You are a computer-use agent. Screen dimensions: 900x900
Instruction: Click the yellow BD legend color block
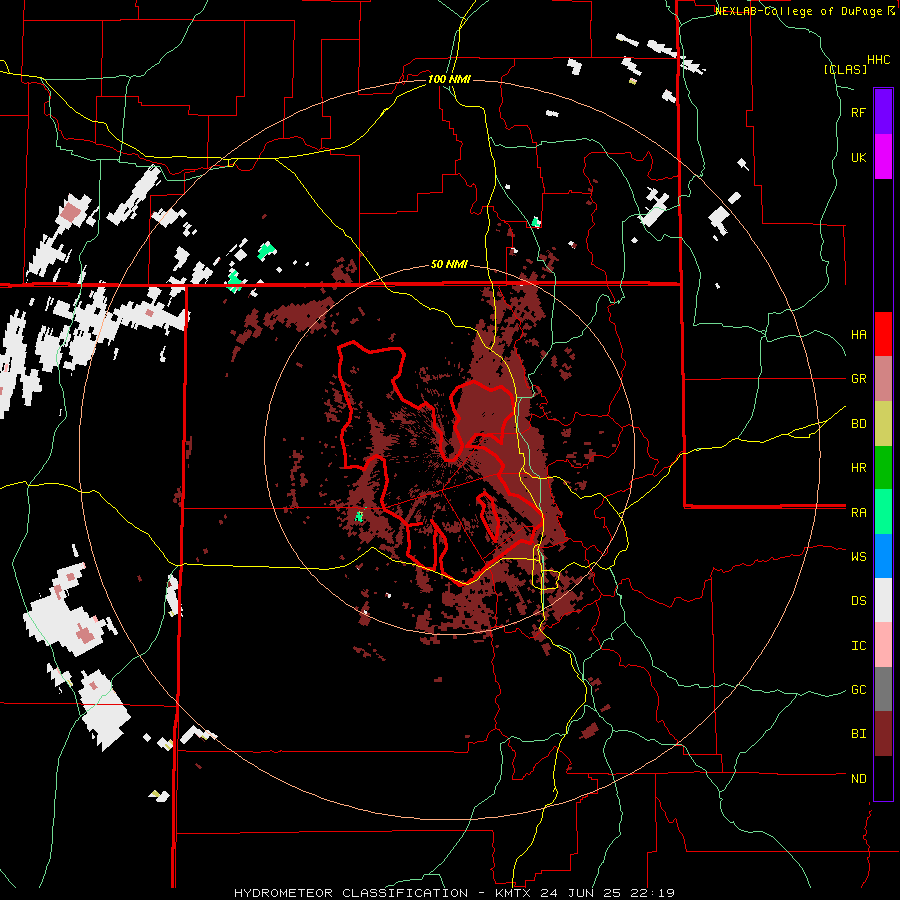pos(883,424)
